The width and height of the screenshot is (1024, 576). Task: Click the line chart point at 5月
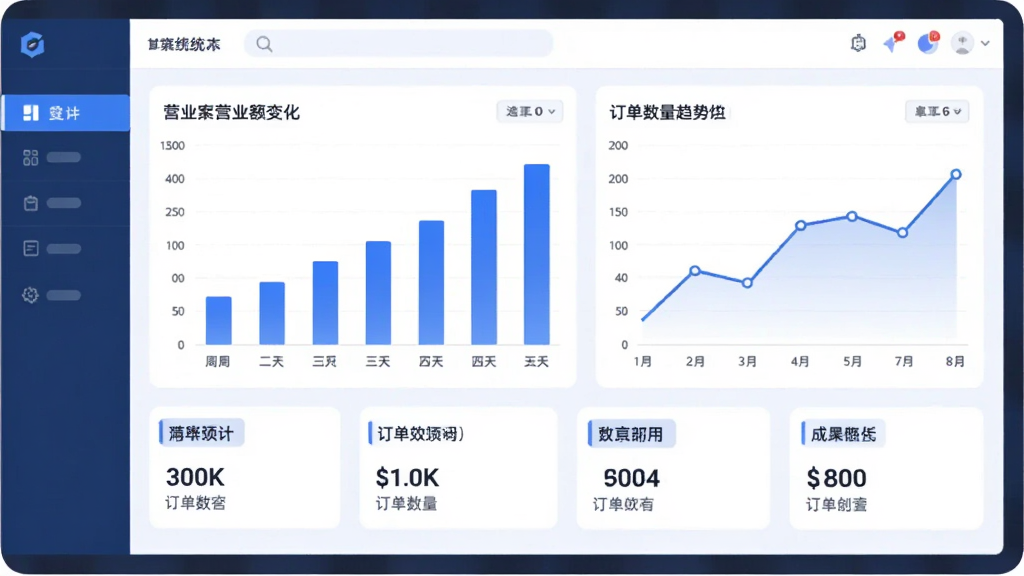click(852, 216)
